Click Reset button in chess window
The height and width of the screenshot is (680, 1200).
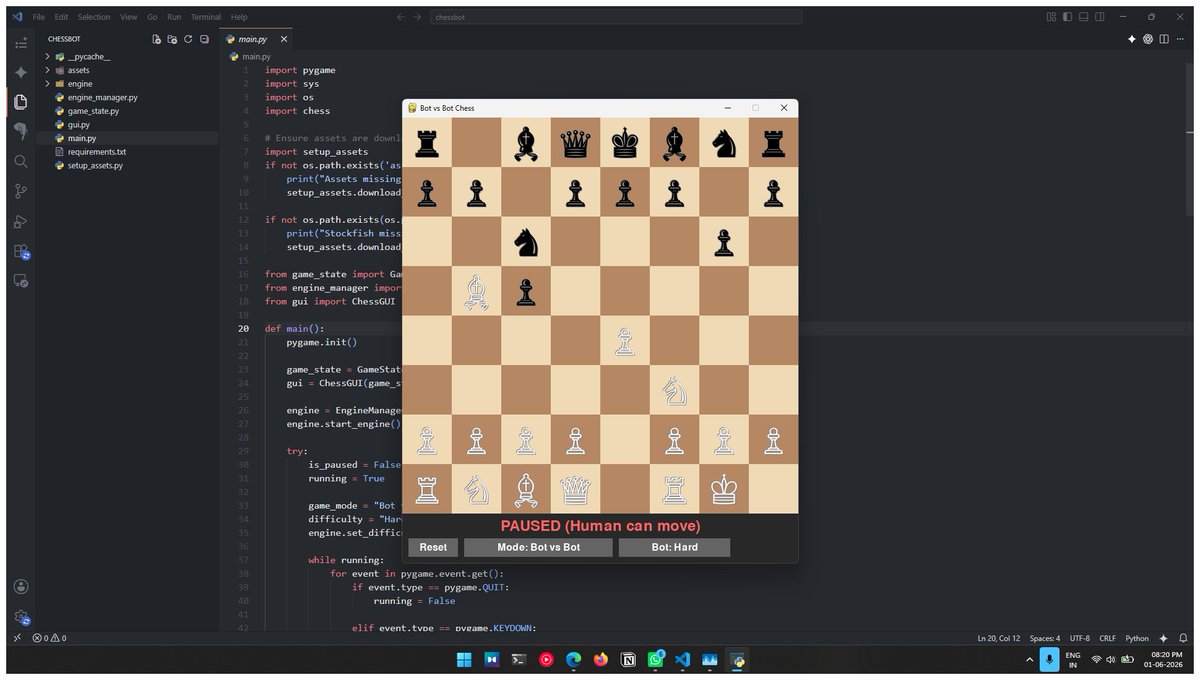tap(433, 547)
